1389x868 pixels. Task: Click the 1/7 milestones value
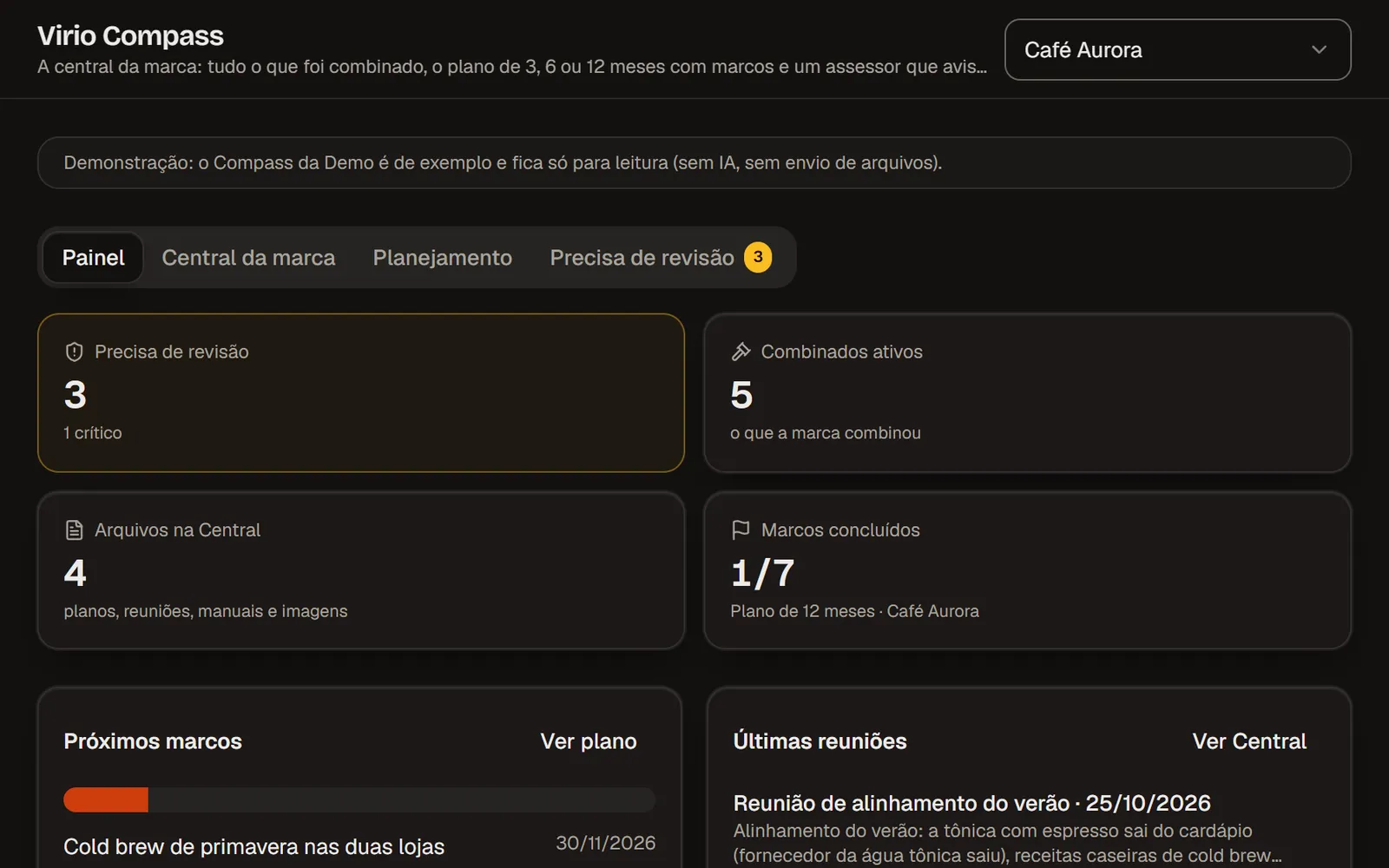pyautogui.click(x=763, y=573)
